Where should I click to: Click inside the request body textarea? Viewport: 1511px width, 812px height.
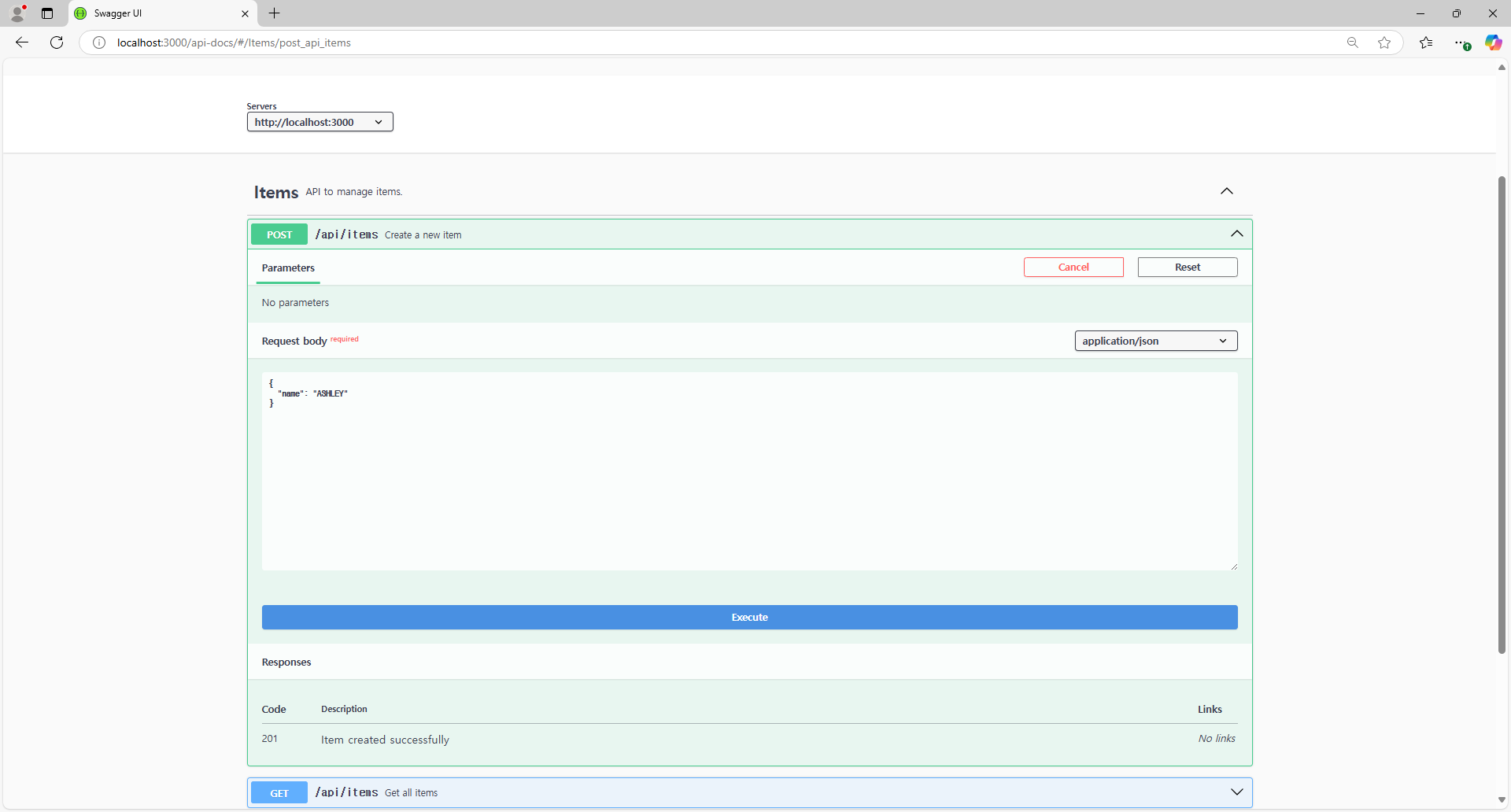tap(749, 471)
